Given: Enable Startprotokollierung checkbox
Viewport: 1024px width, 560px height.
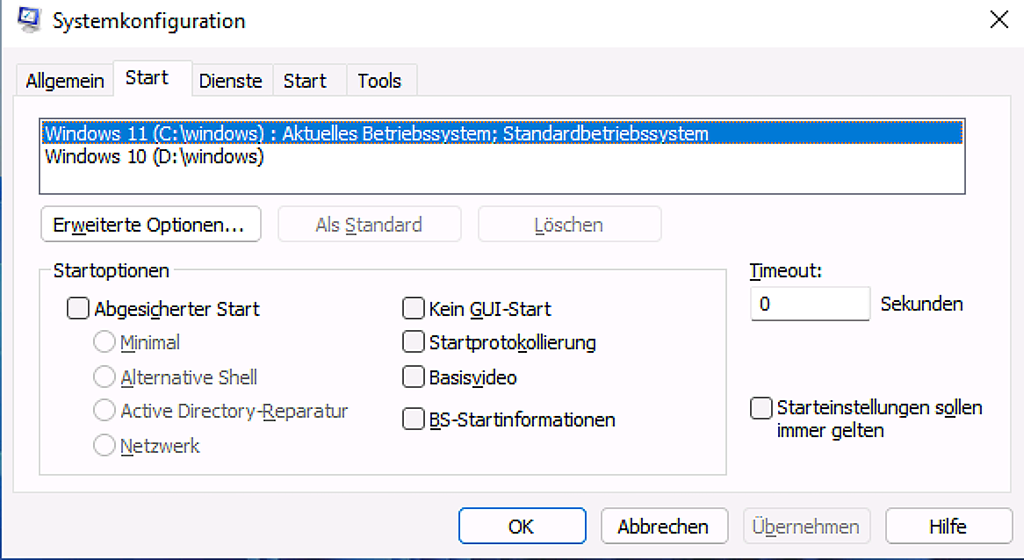Looking at the screenshot, I should (x=413, y=343).
